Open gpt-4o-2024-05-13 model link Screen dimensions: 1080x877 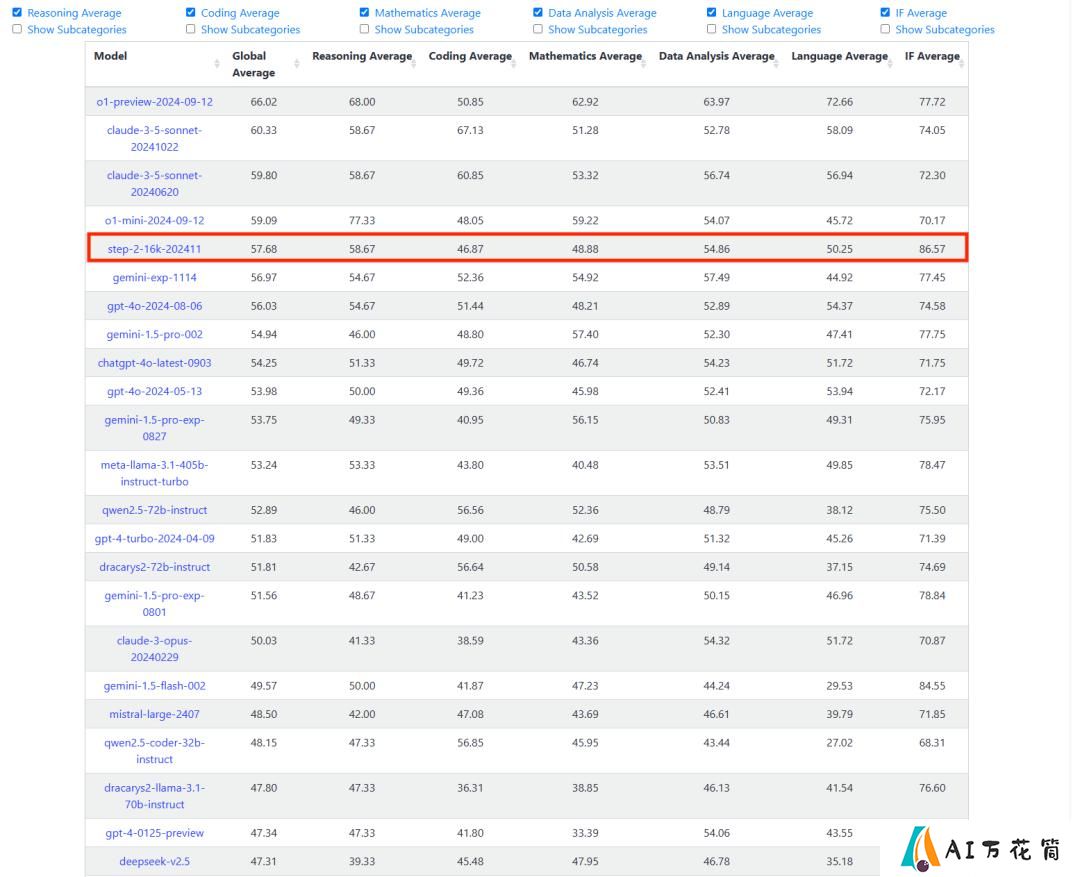pyautogui.click(x=154, y=391)
